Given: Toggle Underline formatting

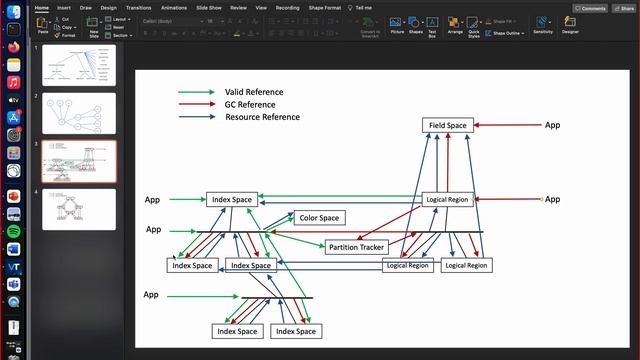Looking at the screenshot, I should click(x=164, y=33).
